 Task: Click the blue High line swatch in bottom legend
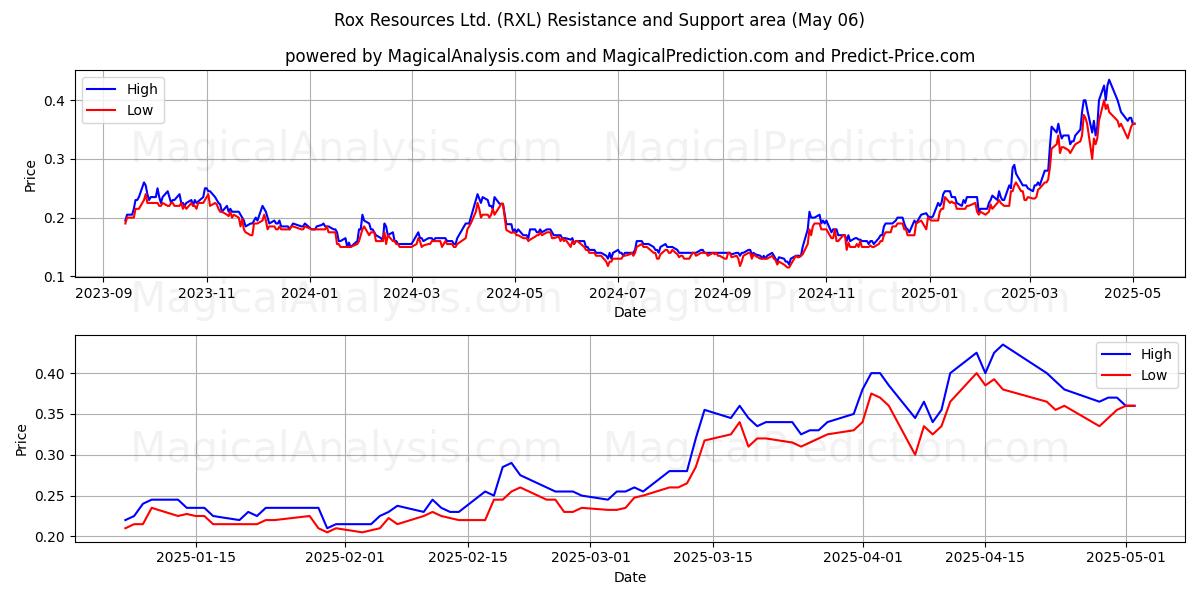[1117, 355]
